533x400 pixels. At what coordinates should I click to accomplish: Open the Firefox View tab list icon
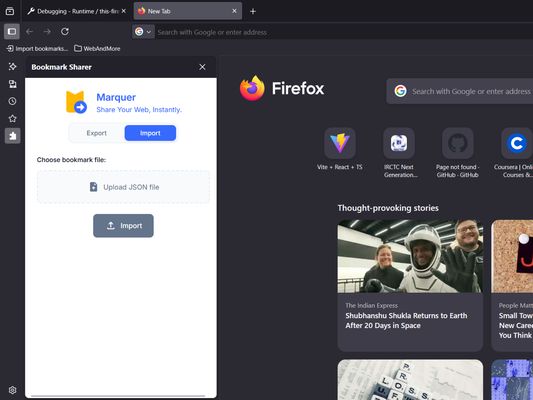10,11
